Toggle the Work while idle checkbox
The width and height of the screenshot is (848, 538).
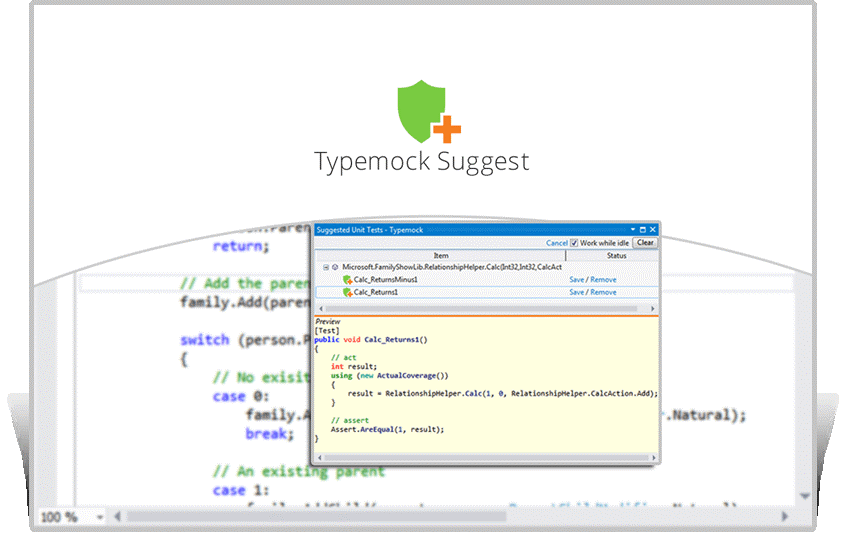click(x=574, y=243)
